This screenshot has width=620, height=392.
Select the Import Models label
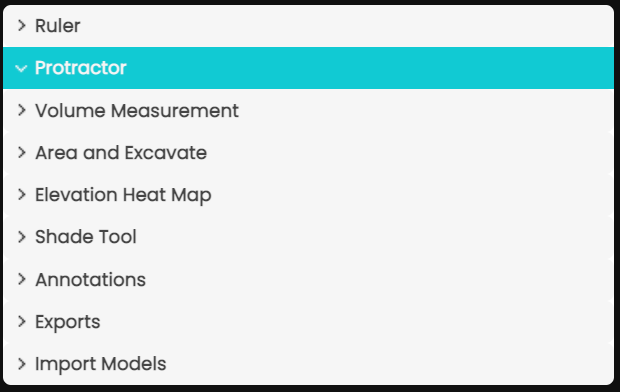tap(101, 365)
